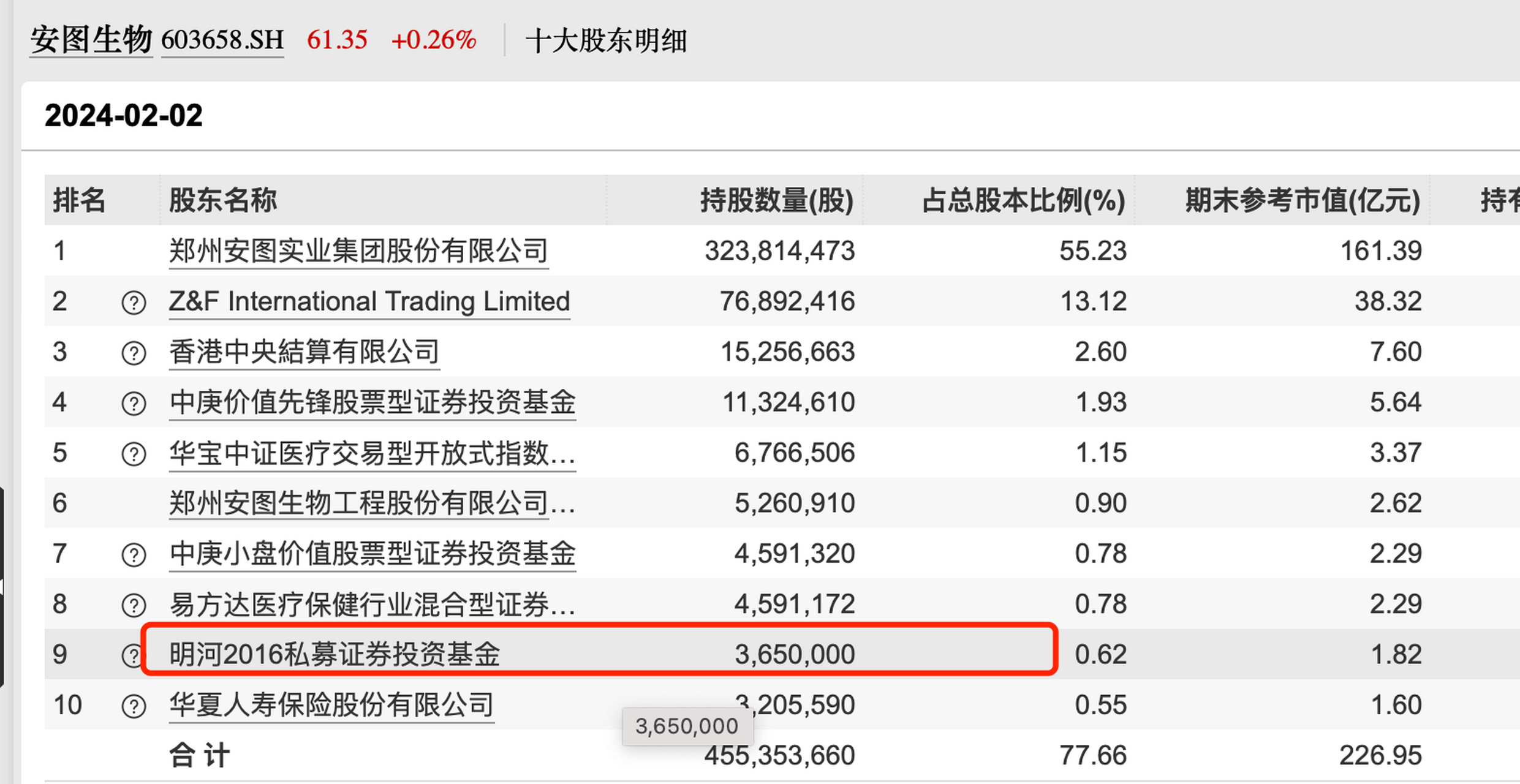Viewport: 1520px width, 784px height.
Task: Open shareholder 郑州安图实业集团股份有限公司
Action: [x=358, y=251]
